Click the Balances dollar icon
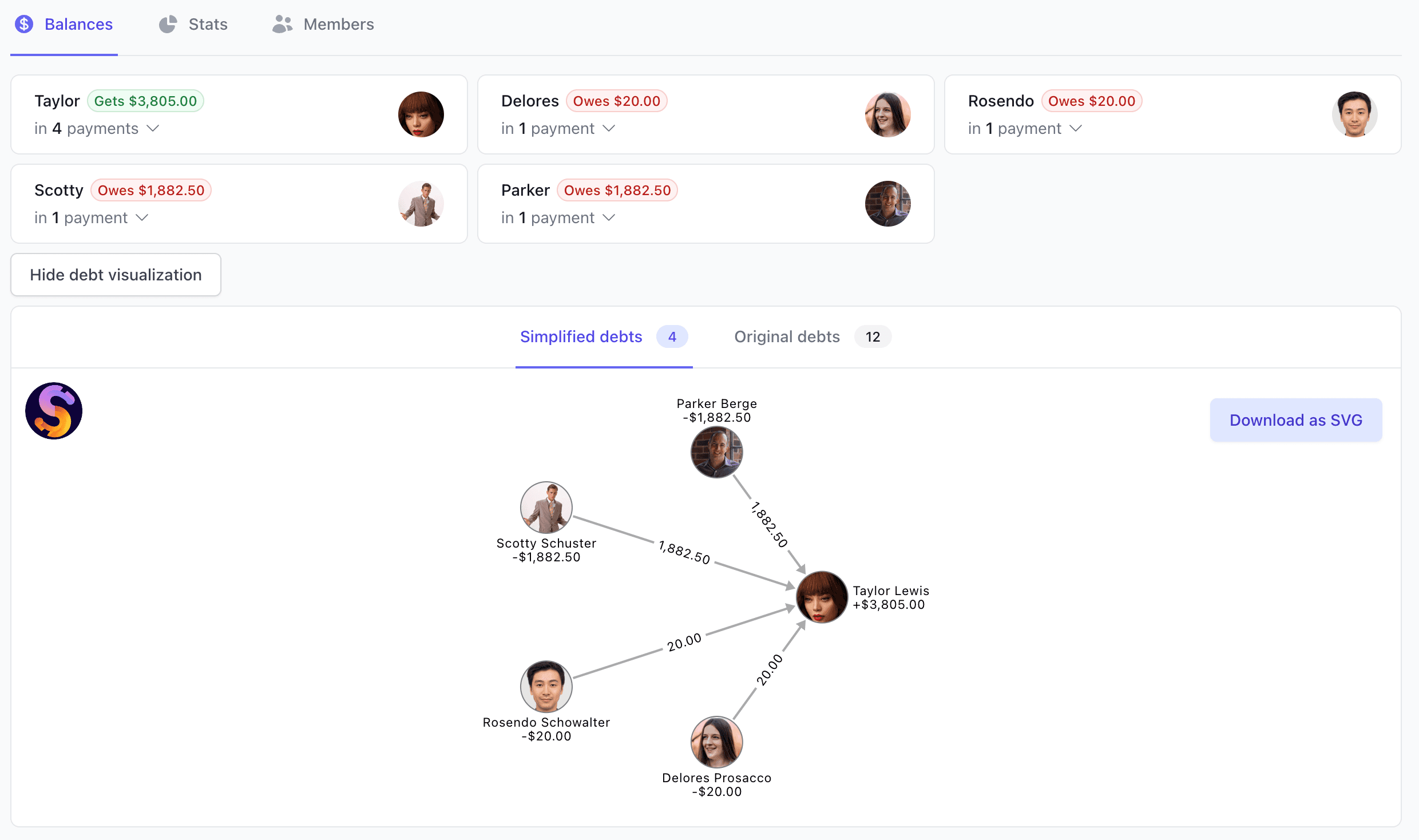This screenshot has height=840, width=1419. (x=24, y=25)
